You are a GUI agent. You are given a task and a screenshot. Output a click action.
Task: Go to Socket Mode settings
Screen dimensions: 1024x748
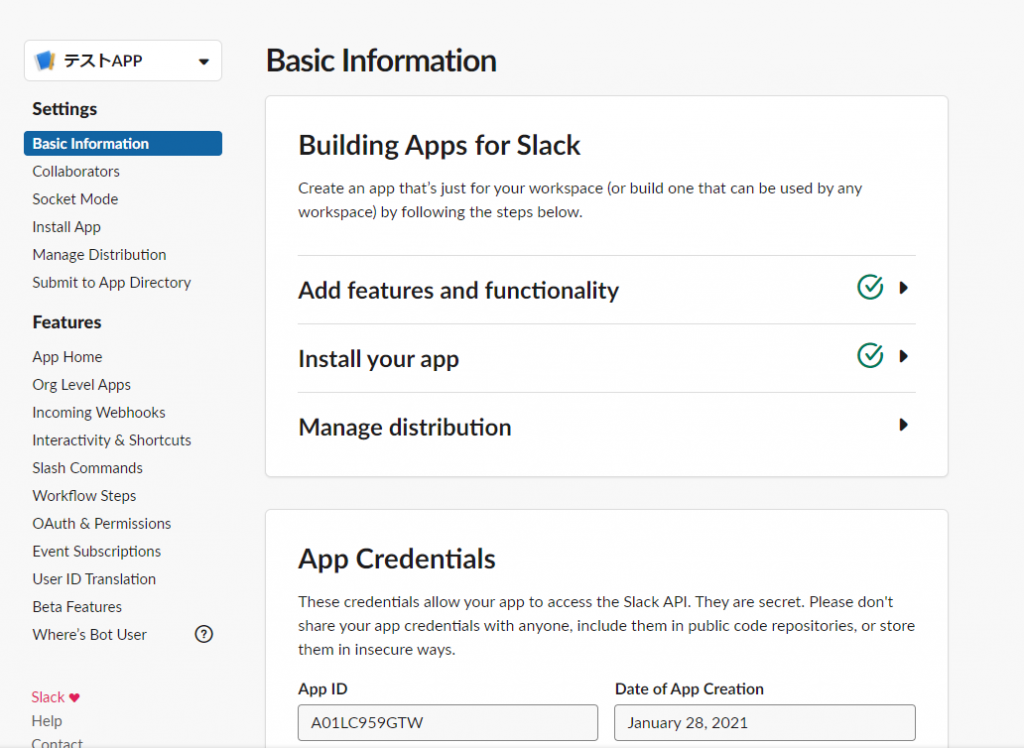75,199
